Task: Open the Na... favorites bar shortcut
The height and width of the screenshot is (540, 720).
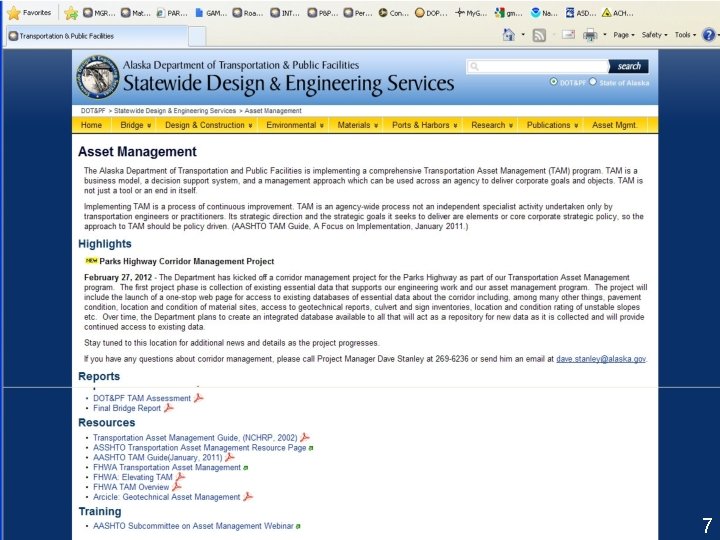Action: point(544,13)
